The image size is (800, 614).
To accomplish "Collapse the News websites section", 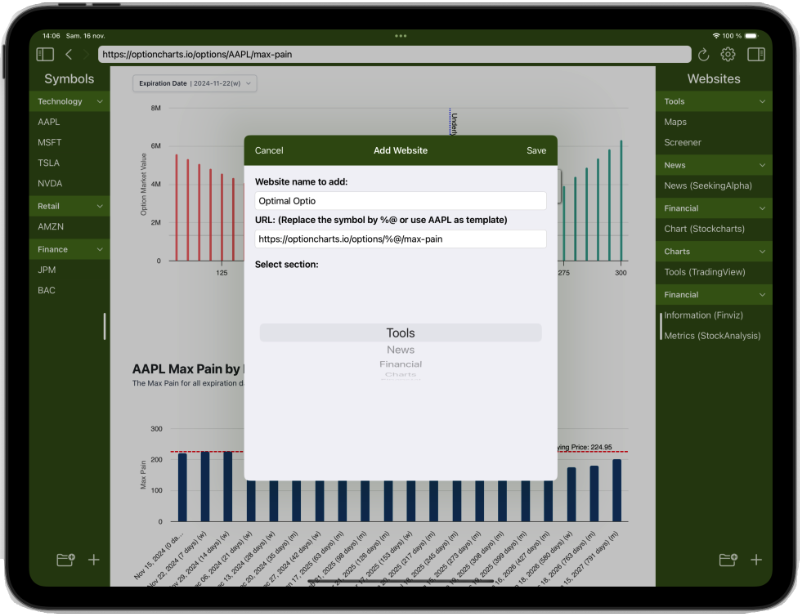I will pos(762,165).
